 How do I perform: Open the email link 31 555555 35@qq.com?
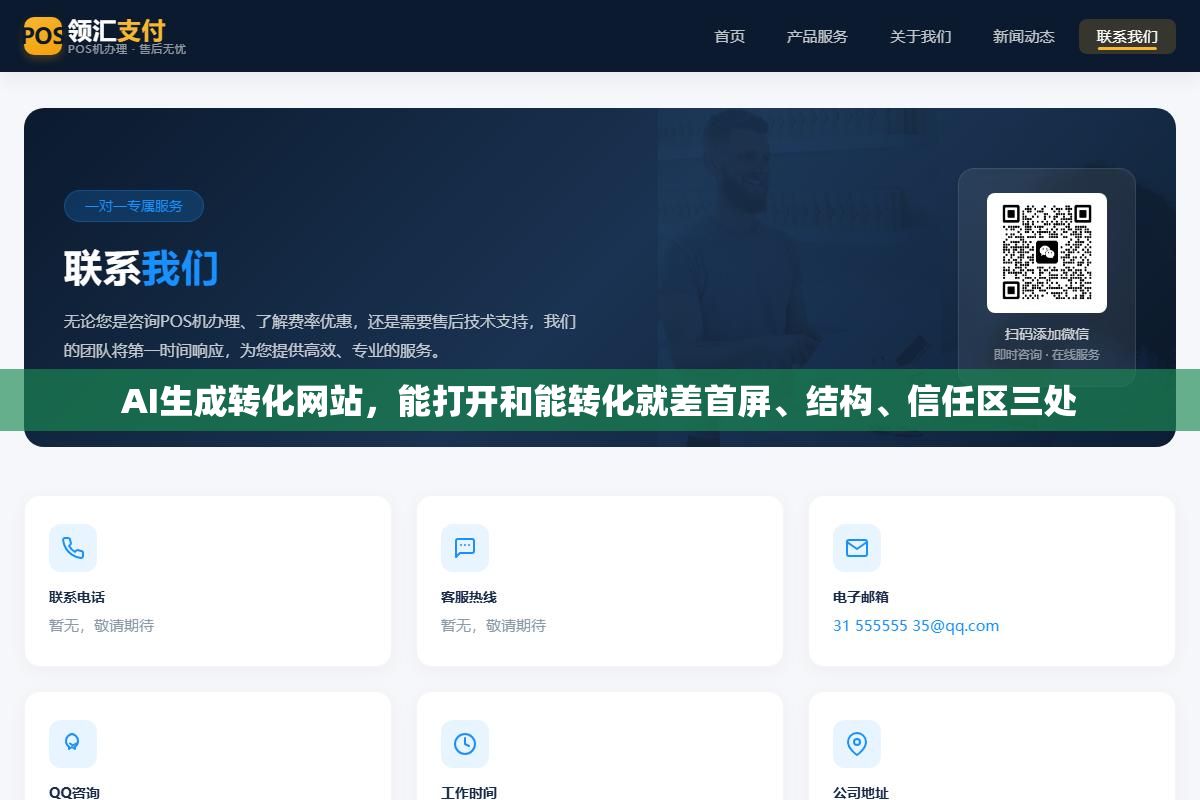coord(916,625)
